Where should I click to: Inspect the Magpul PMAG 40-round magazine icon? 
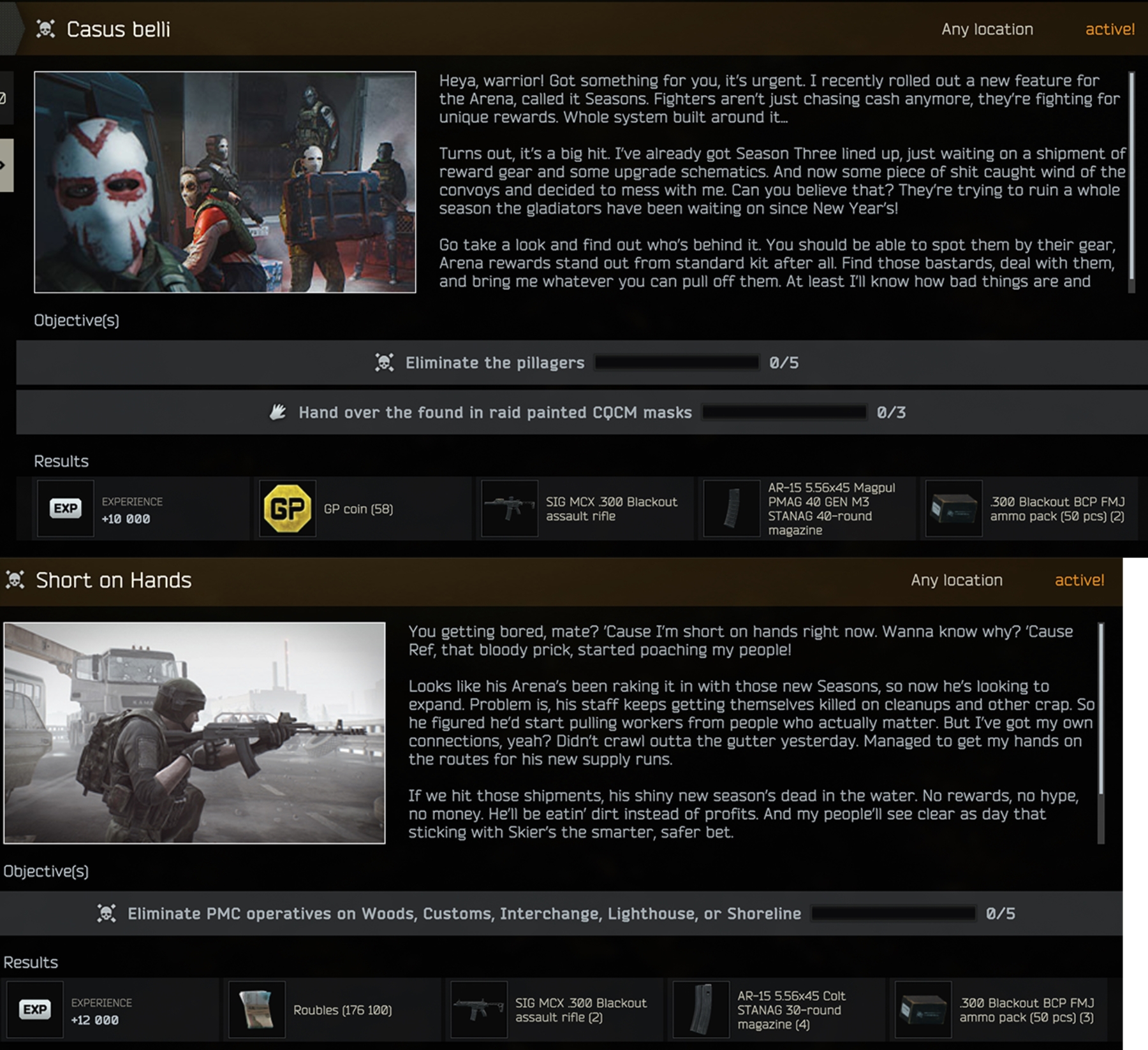tap(732, 508)
